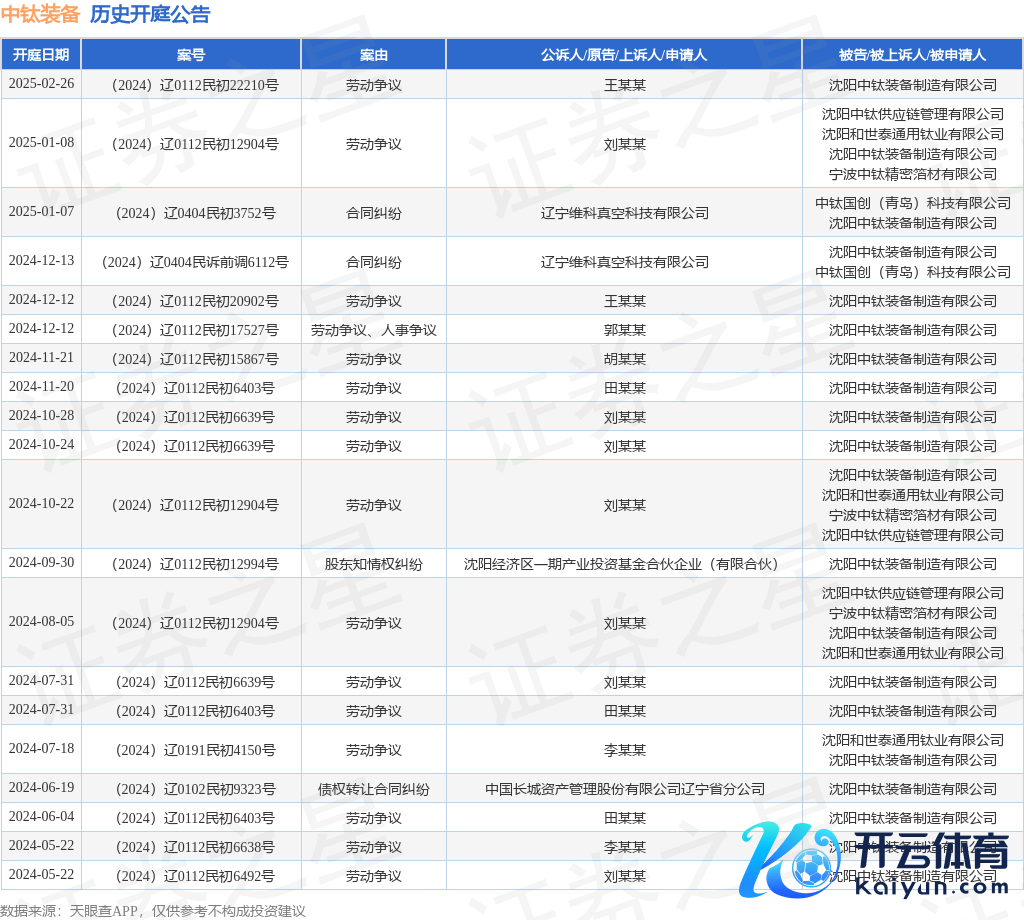Click the 债权转让合同纠纷 case cause cell

(374, 789)
